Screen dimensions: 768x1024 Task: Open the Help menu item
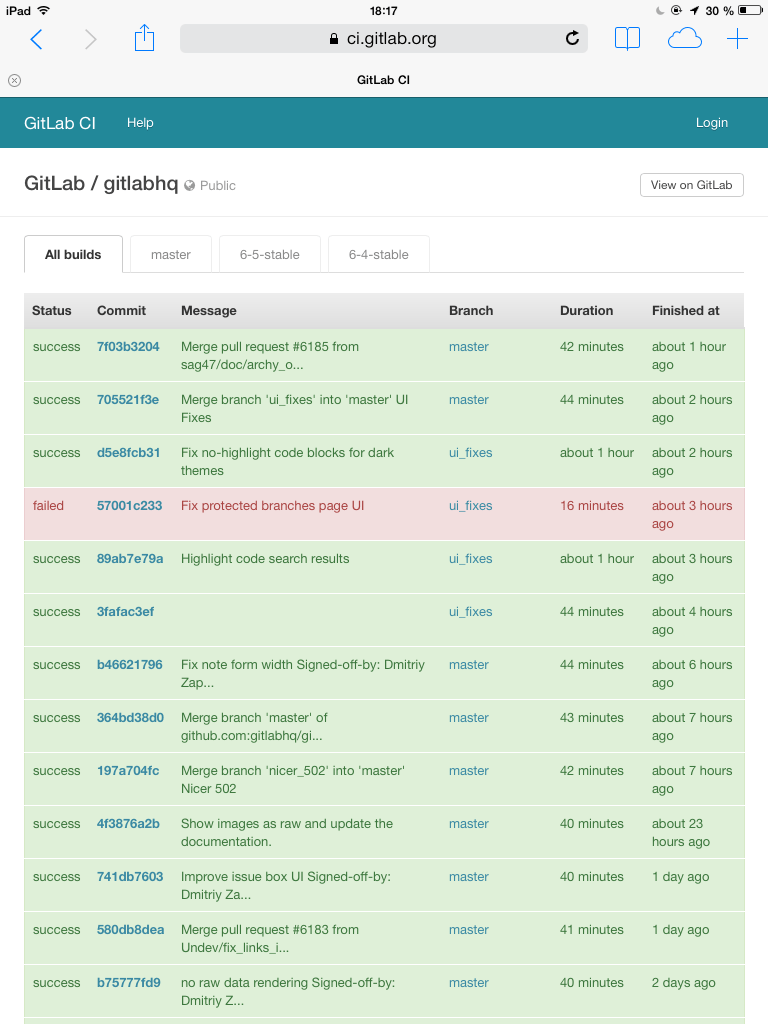tap(140, 123)
